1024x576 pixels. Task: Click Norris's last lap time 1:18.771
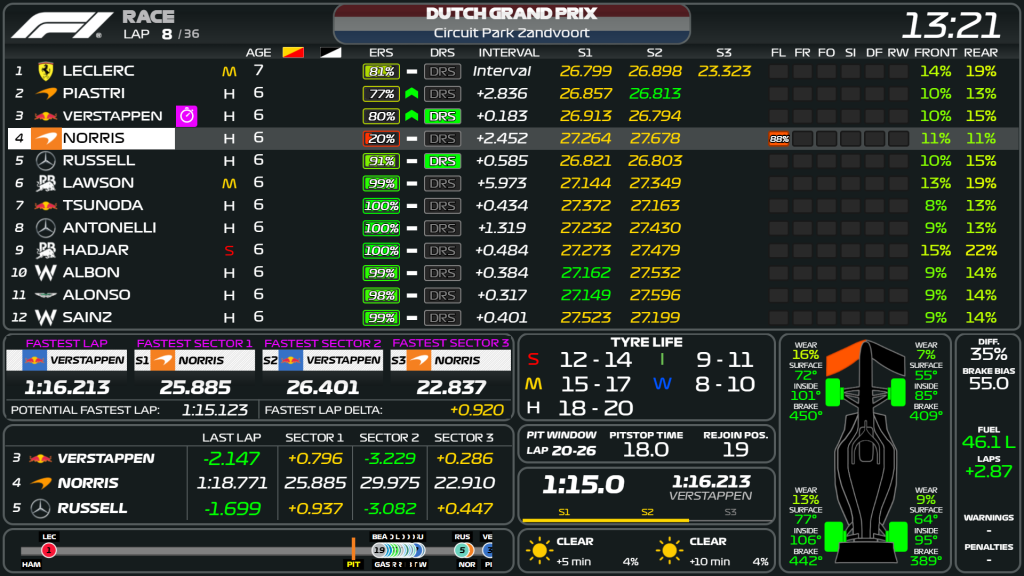coord(232,483)
